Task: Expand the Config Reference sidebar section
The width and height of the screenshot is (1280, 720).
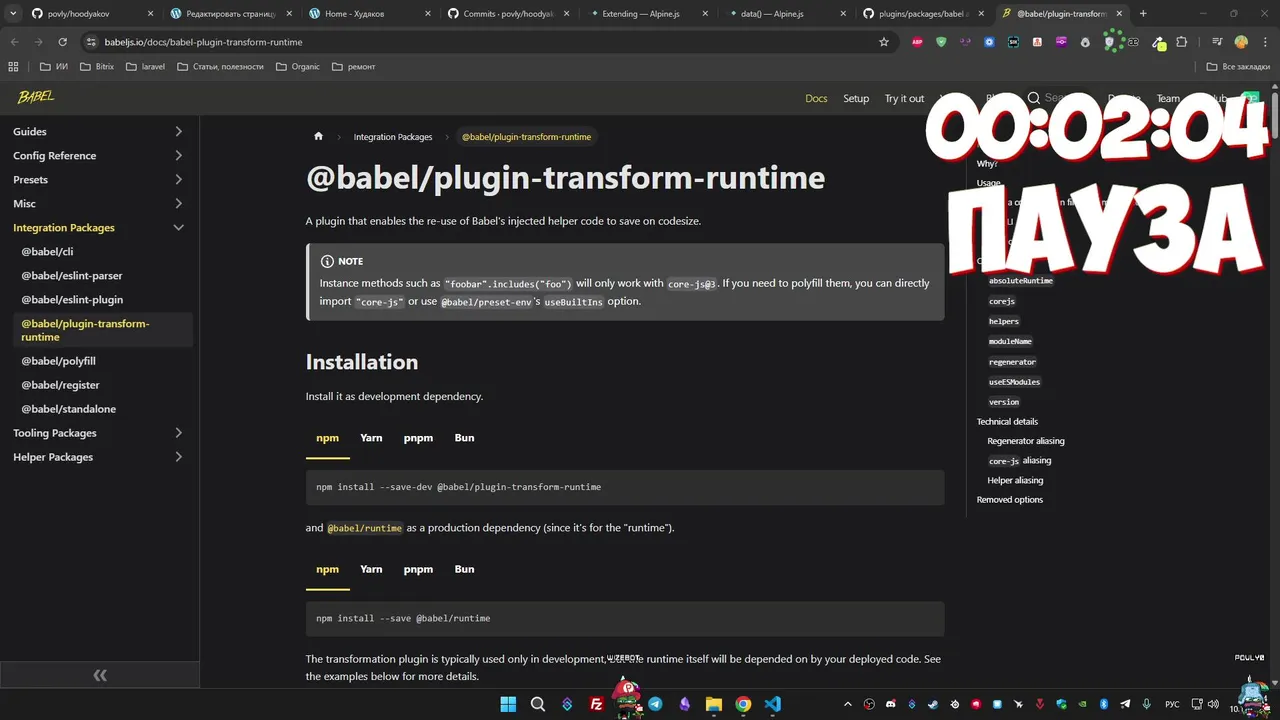Action: (178, 155)
